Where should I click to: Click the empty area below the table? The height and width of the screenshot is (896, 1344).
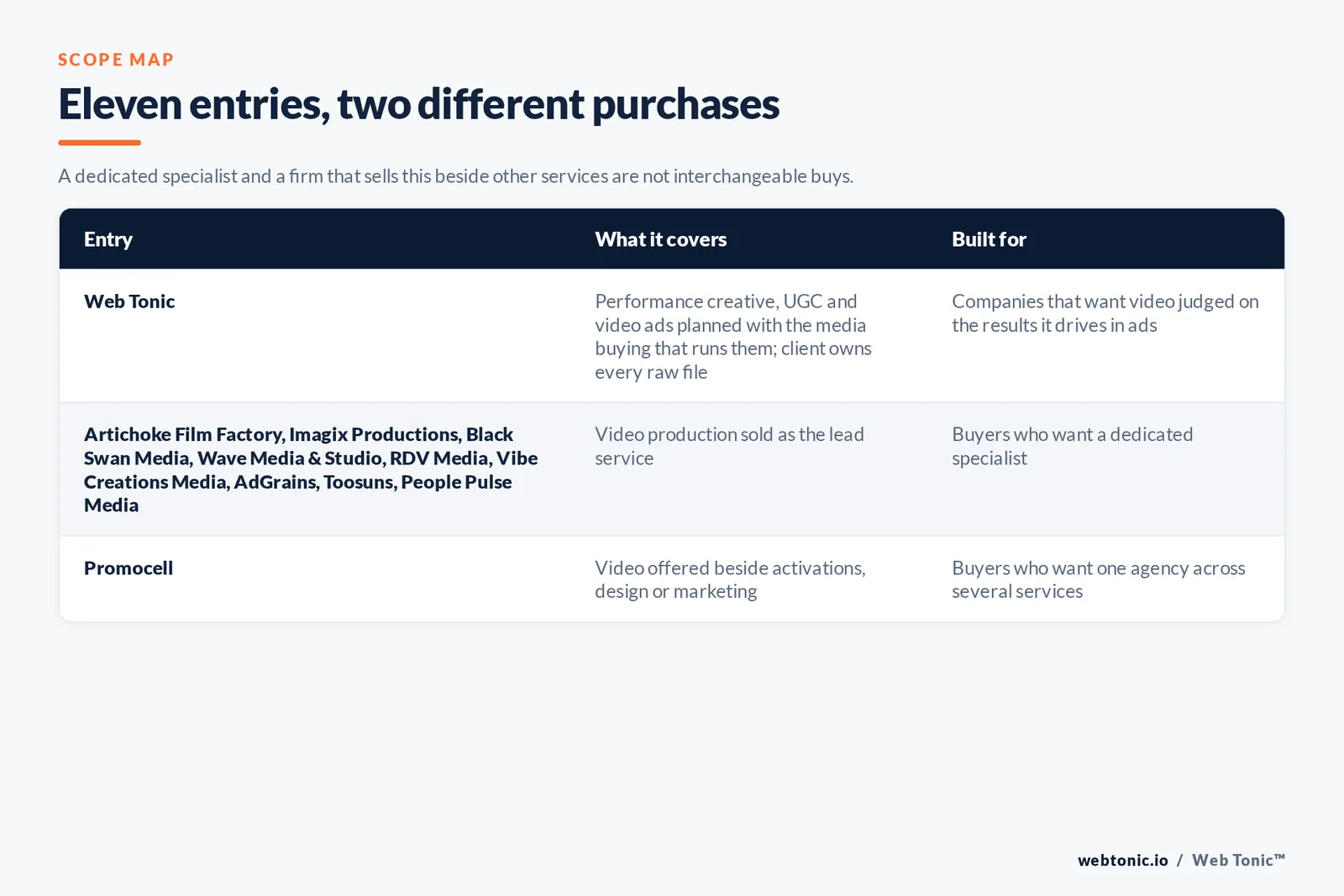[672, 731]
